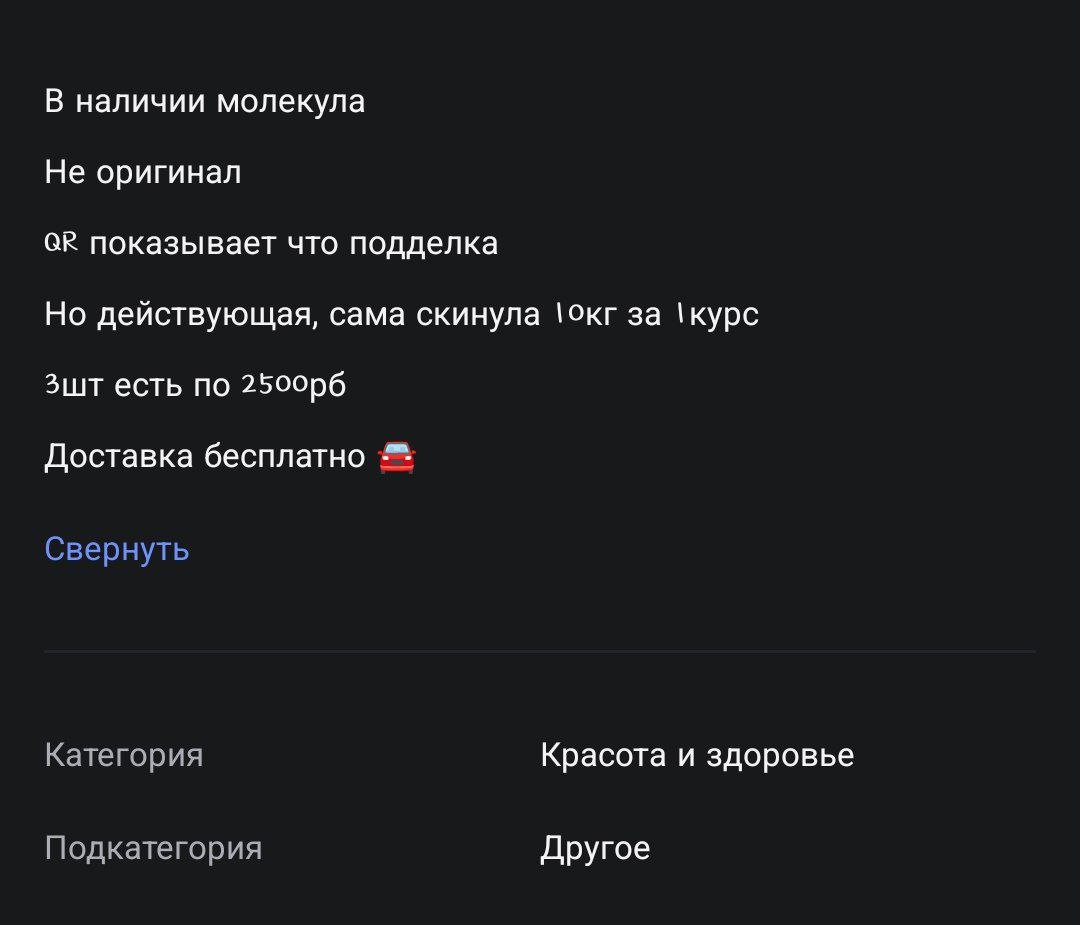Select the 'В наличии молекула' heading line
The height and width of the screenshot is (925, 1080).
click(x=205, y=100)
